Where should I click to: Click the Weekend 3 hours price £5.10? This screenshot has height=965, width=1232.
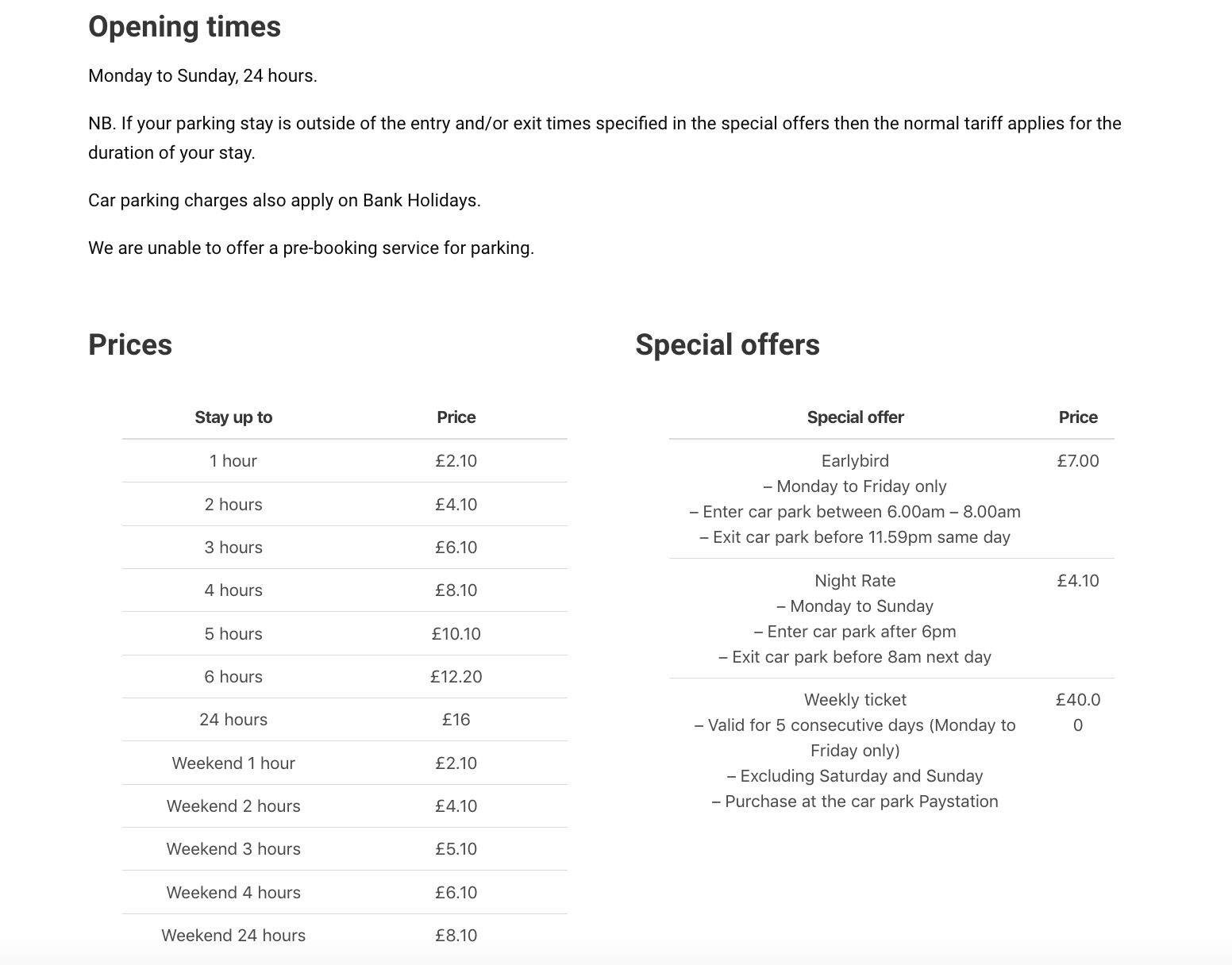[x=456, y=849]
